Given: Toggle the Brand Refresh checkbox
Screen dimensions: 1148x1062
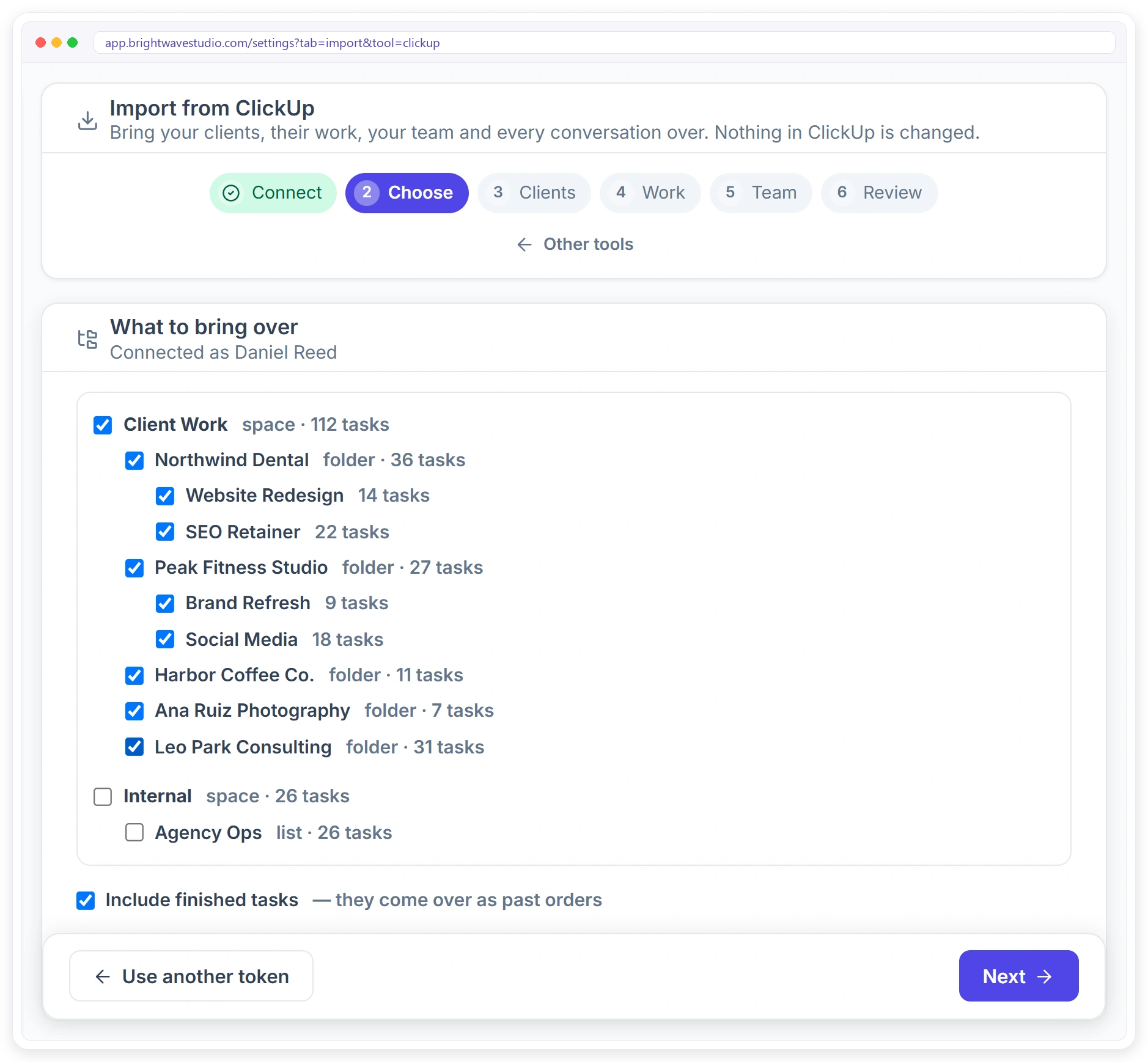Looking at the screenshot, I should [x=165, y=604].
